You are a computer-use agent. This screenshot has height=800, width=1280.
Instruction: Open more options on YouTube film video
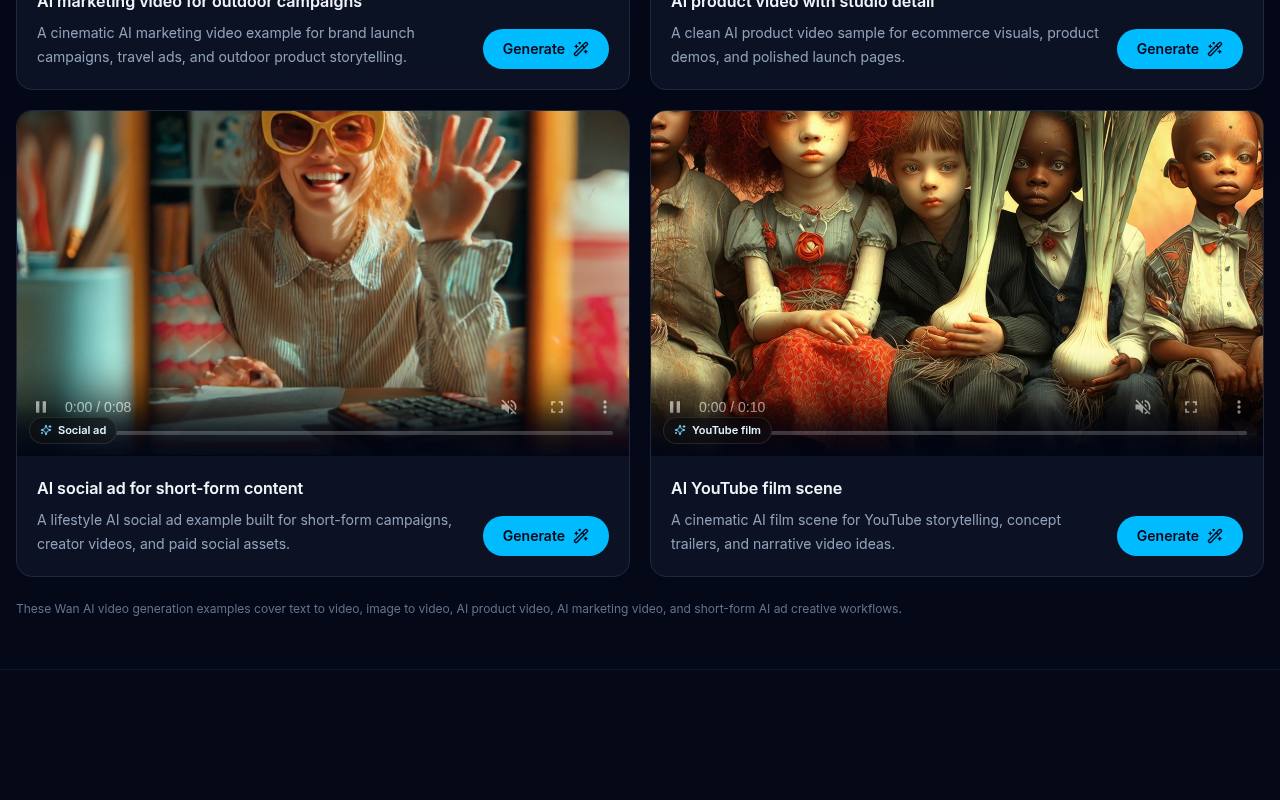(x=1239, y=407)
